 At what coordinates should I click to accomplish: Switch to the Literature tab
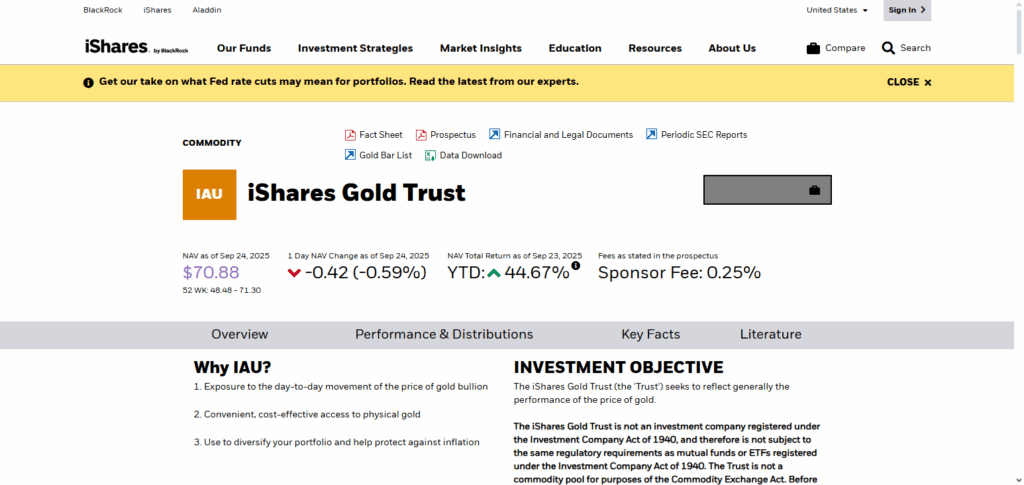pyautogui.click(x=771, y=335)
